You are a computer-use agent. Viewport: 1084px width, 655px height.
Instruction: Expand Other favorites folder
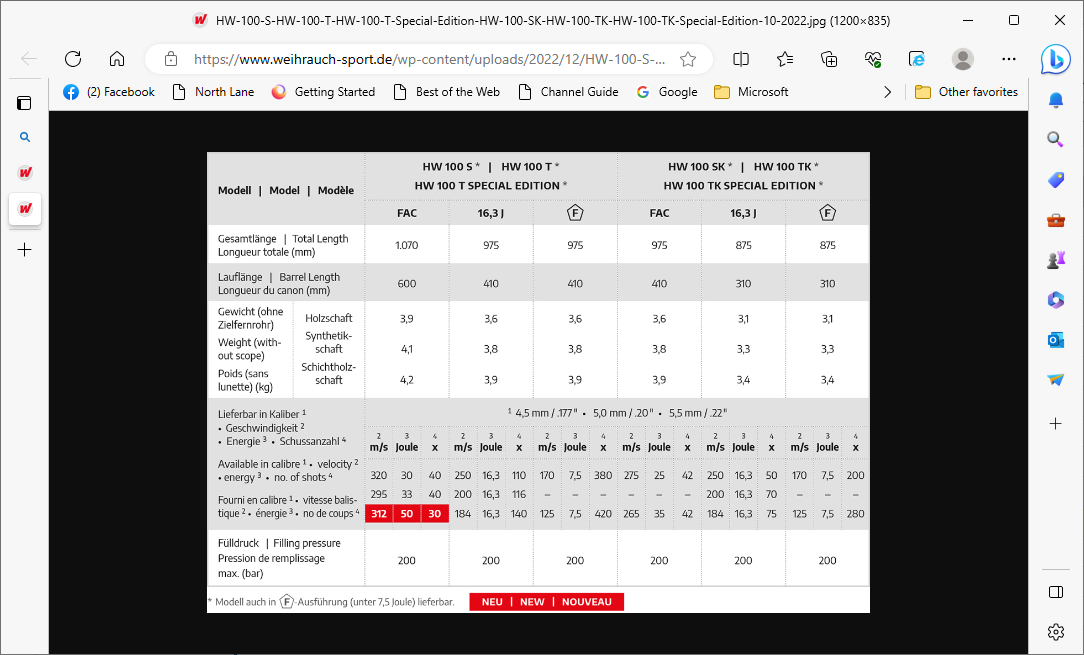click(x=966, y=92)
